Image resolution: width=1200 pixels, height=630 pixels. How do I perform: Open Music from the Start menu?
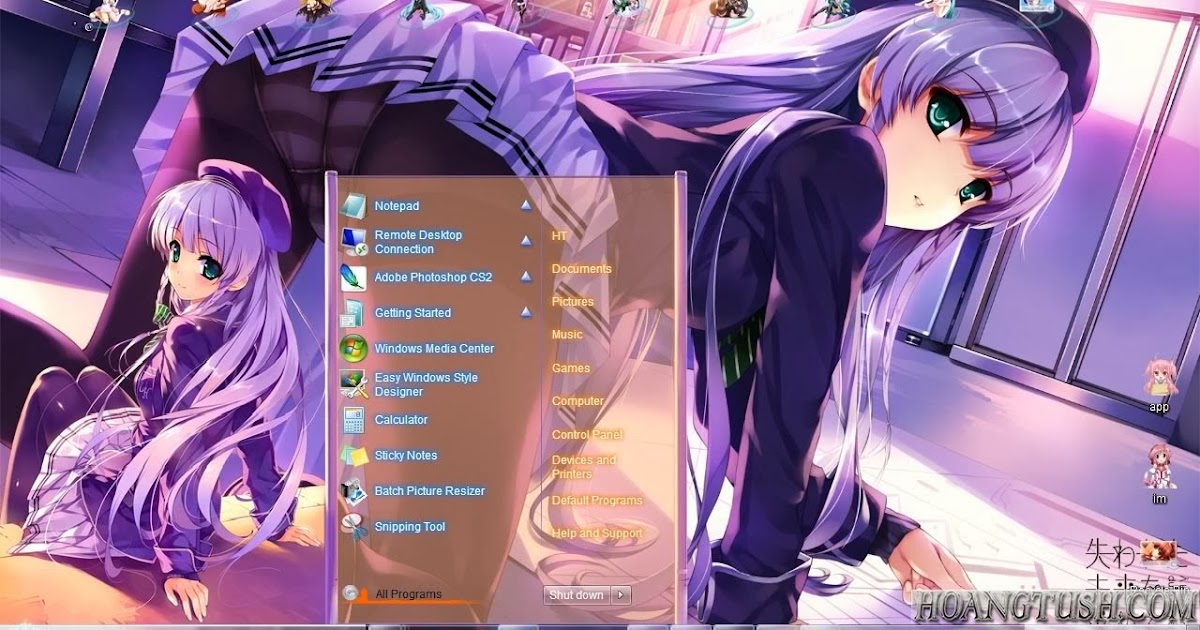[567, 335]
